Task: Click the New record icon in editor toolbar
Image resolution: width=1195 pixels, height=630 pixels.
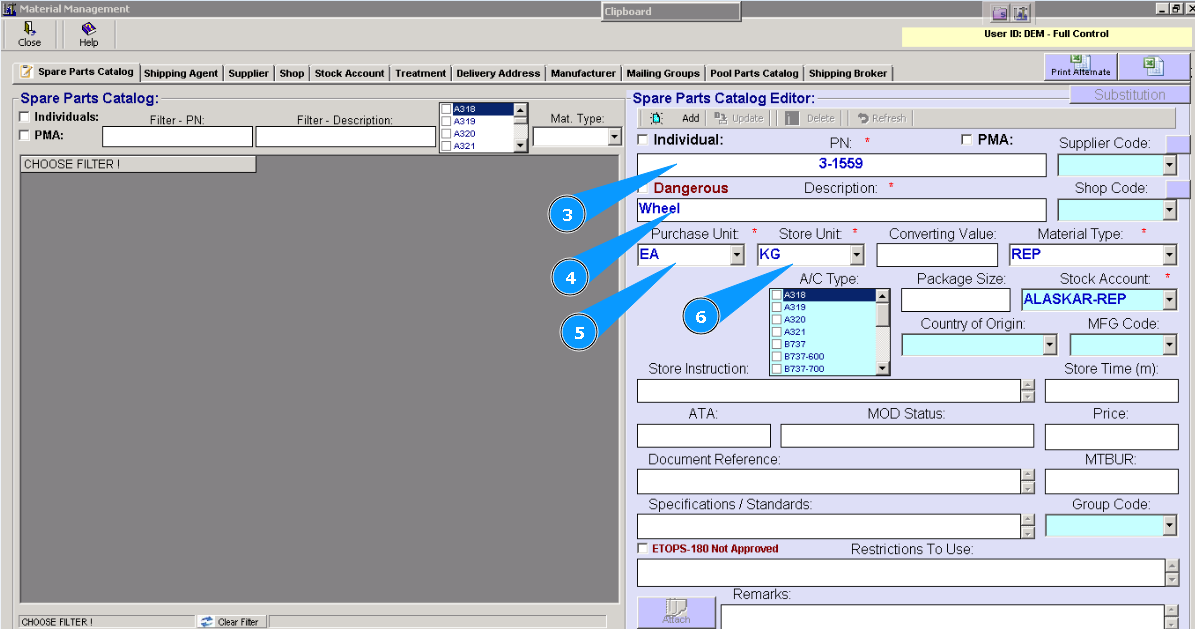Action: tap(656, 118)
